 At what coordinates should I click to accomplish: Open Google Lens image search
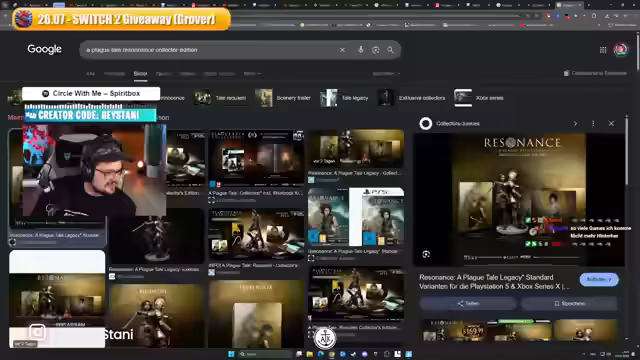click(x=376, y=50)
